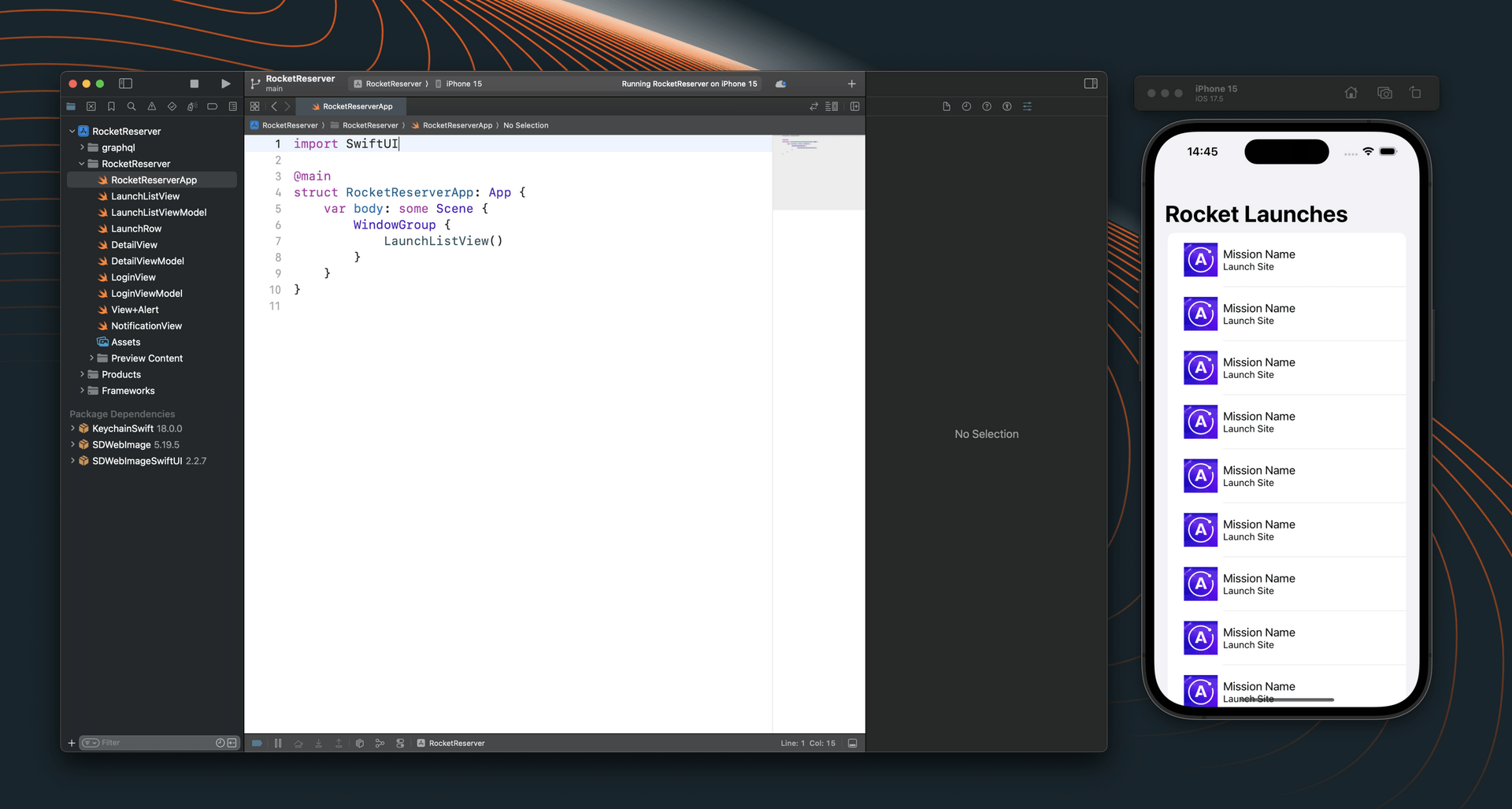Image resolution: width=1512 pixels, height=809 pixels.
Task: Show the Issue navigator warning icon
Action: pyautogui.click(x=152, y=106)
